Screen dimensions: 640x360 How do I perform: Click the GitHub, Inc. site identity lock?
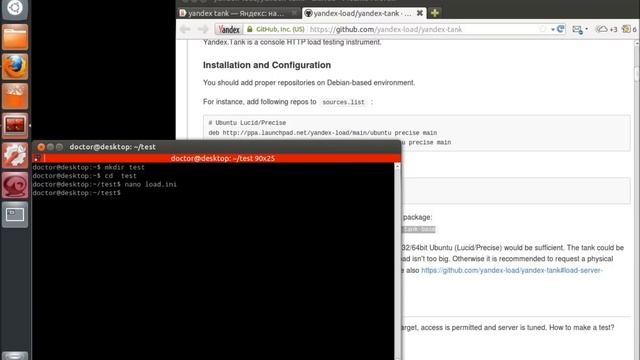click(275, 29)
